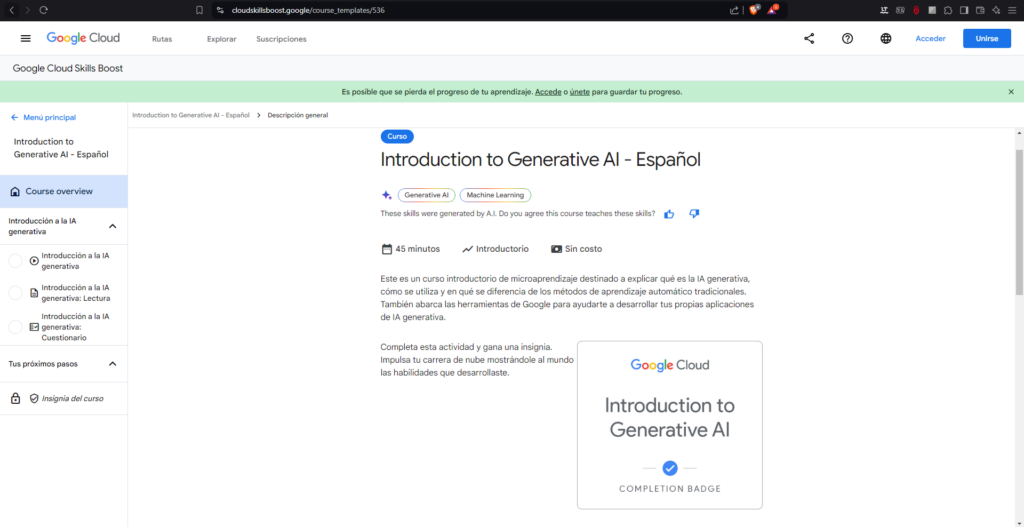The image size is (1024, 527).
Task: Toggle completion circle for the Lectura item
Action: tap(15, 292)
